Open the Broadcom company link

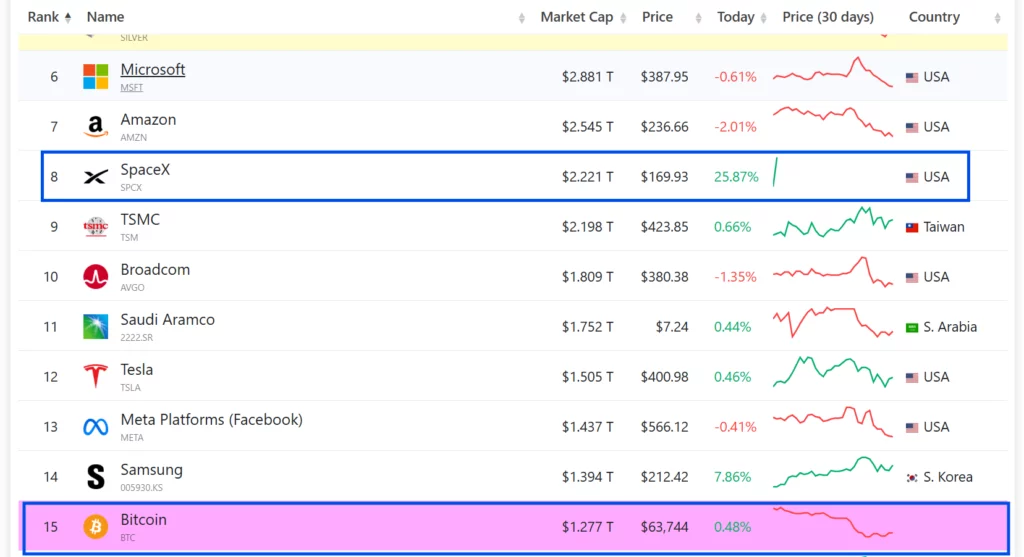click(x=155, y=270)
